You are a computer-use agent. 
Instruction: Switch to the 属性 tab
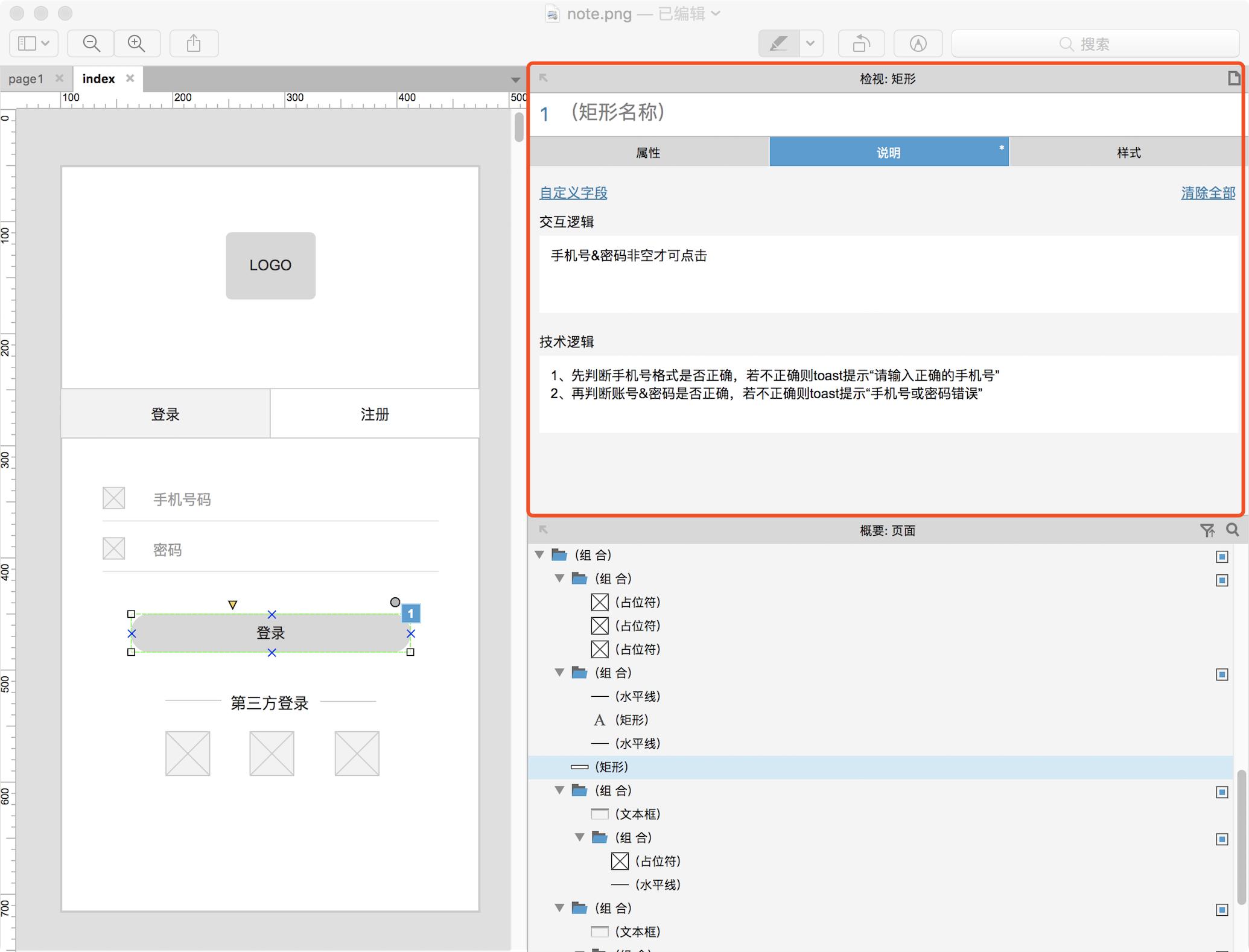[x=649, y=153]
